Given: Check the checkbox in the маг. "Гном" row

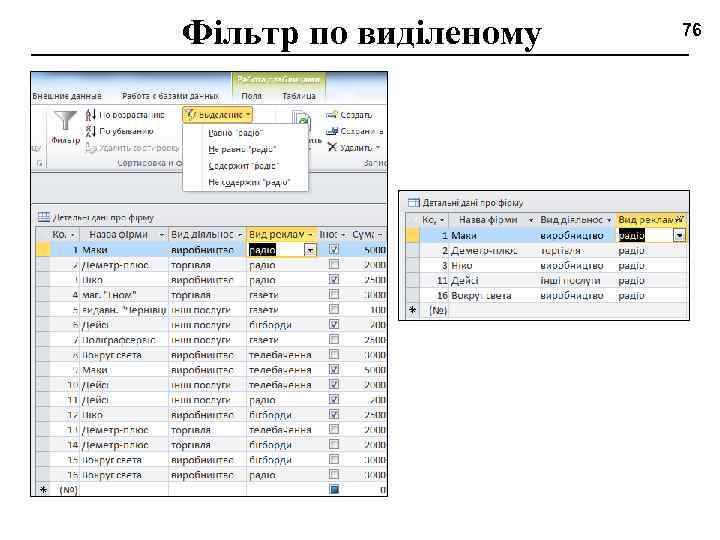Looking at the screenshot, I should 334,294.
